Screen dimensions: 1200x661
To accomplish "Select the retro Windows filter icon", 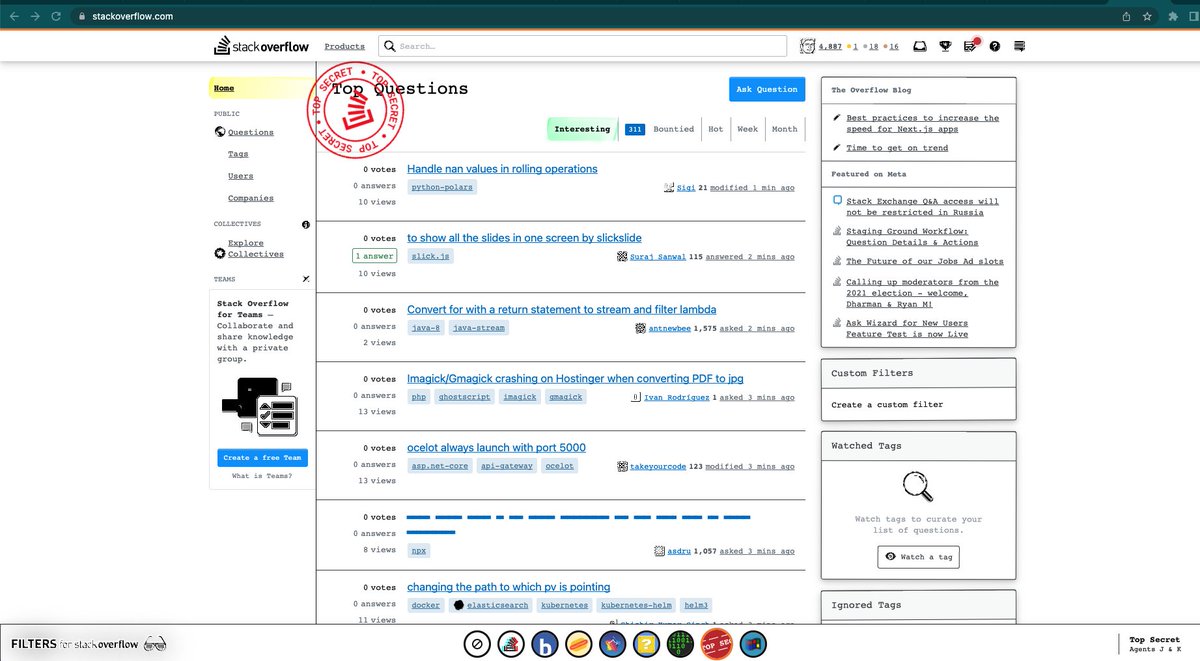I will 752,644.
